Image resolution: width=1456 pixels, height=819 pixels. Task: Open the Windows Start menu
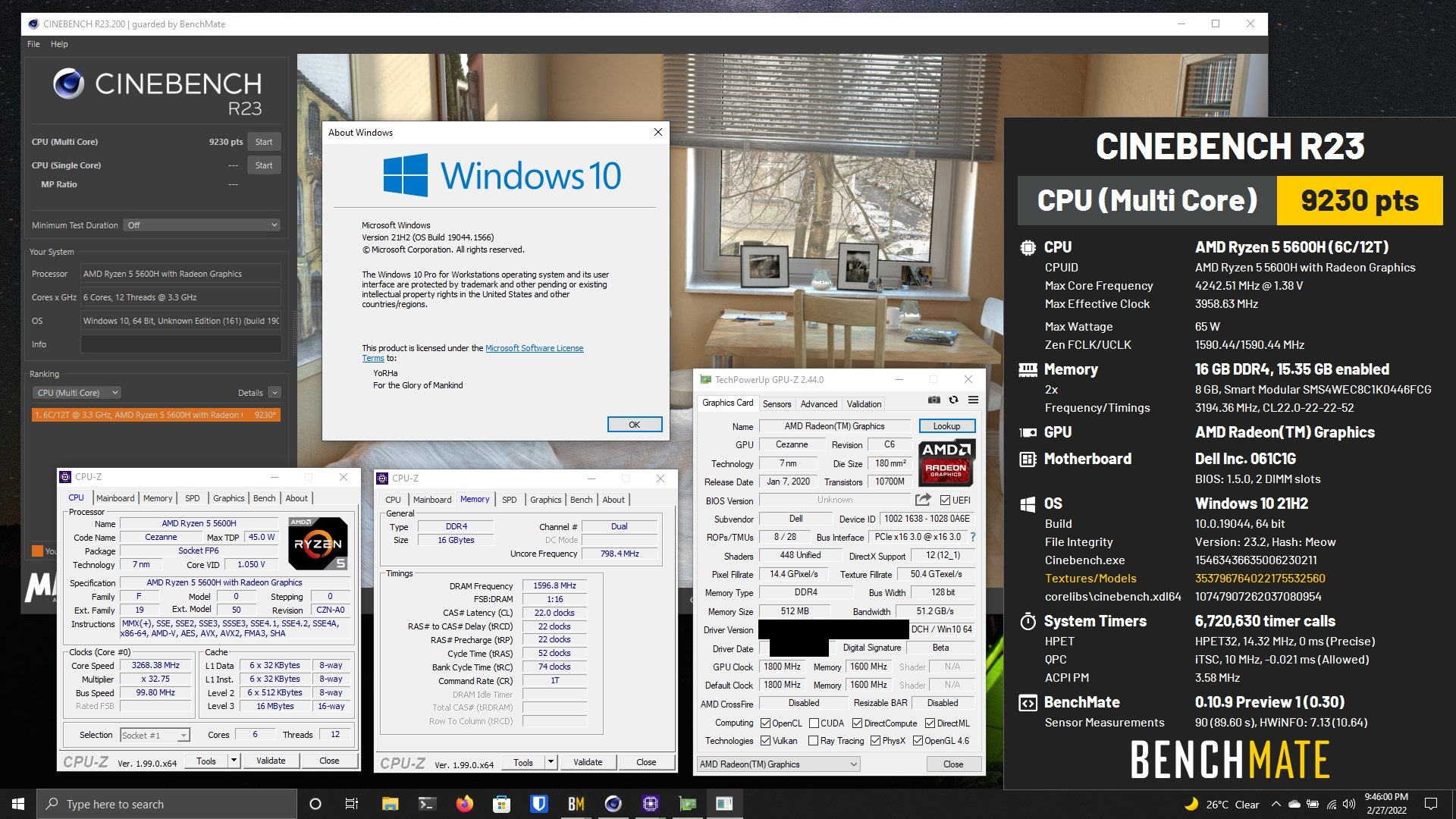coord(17,804)
